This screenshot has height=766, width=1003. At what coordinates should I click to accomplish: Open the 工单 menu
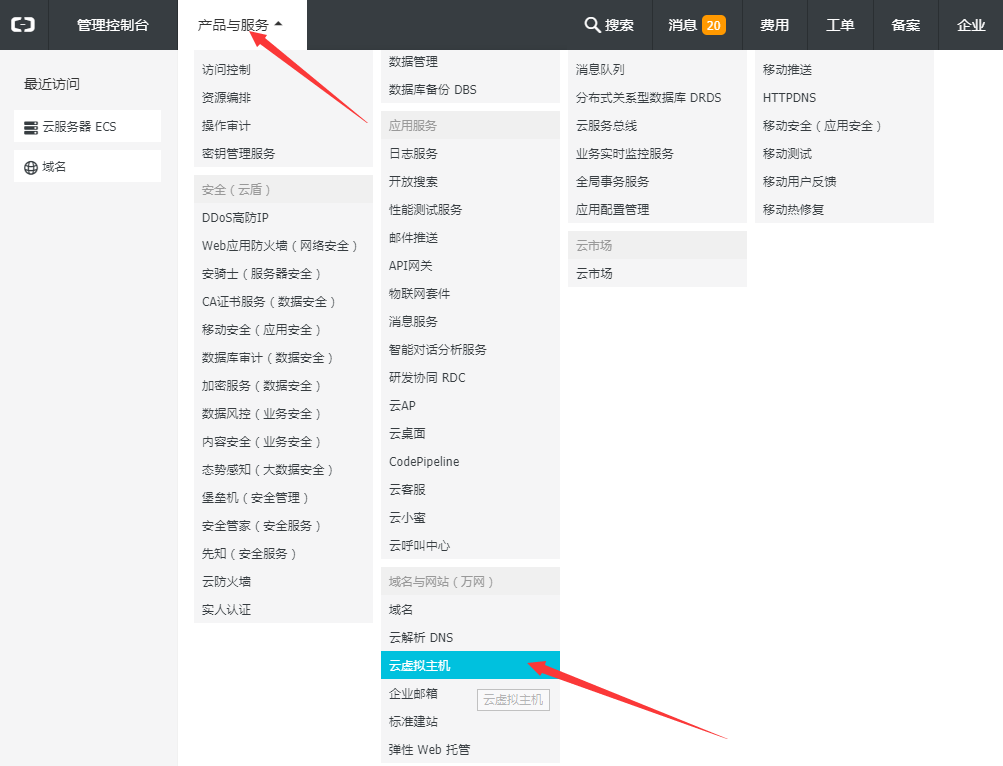[x=840, y=25]
